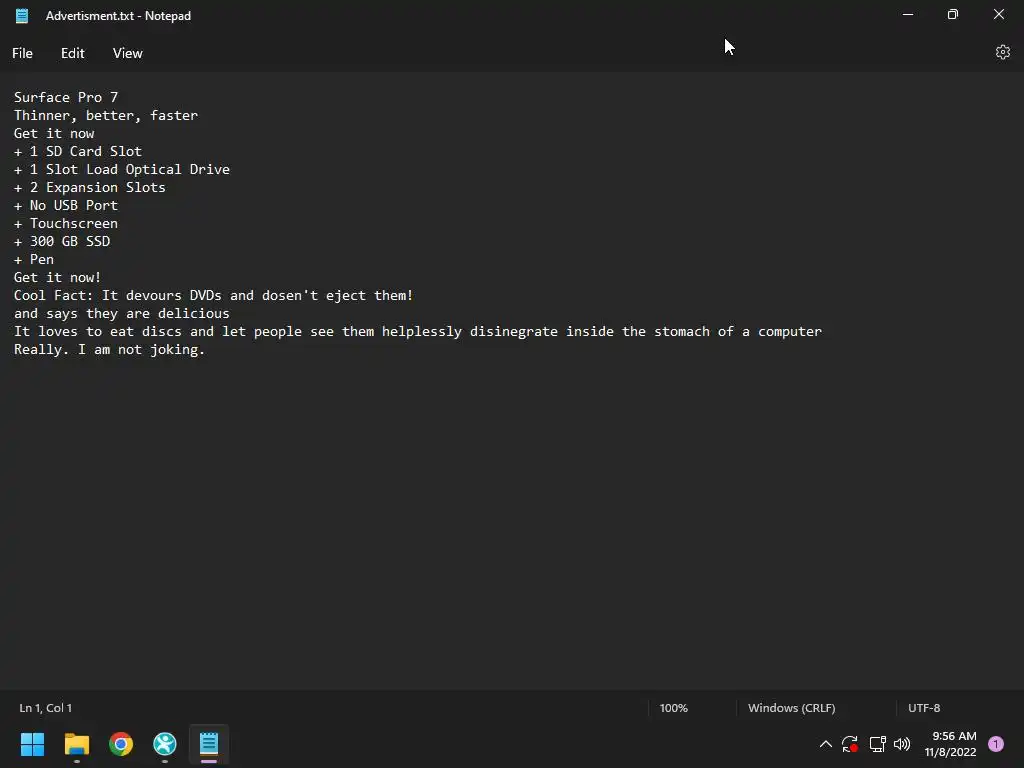Minimize the Notepad window
Image resolution: width=1024 pixels, height=768 pixels.
coord(908,14)
